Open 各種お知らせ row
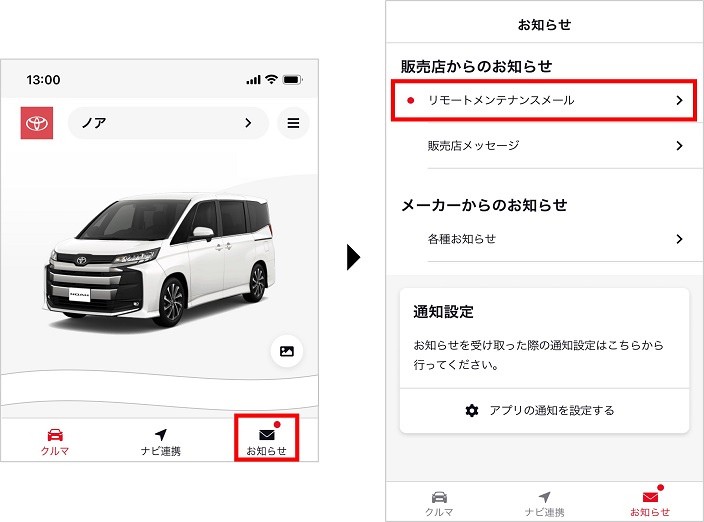 (x=544, y=239)
